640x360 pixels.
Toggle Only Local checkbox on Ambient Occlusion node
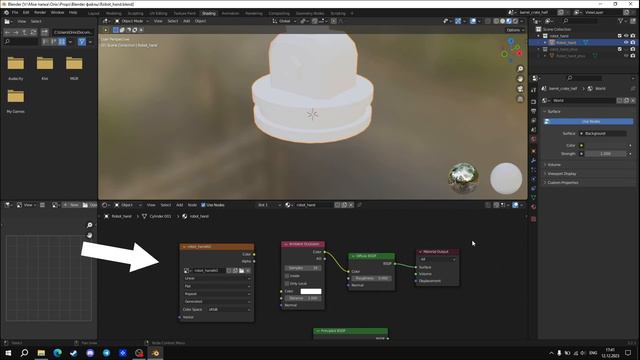[287, 284]
